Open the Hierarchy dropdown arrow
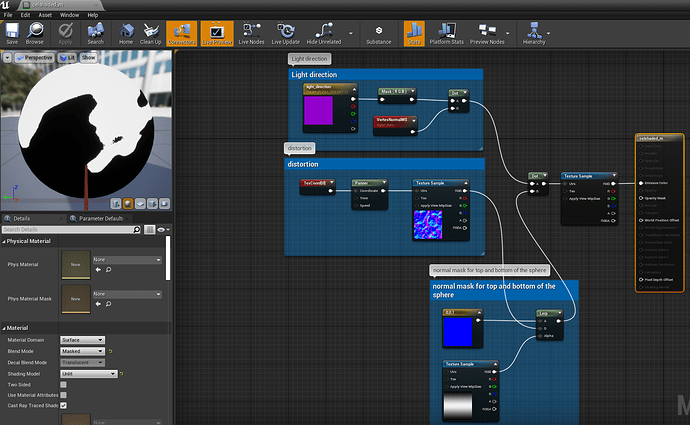The width and height of the screenshot is (690, 425). pos(548,33)
